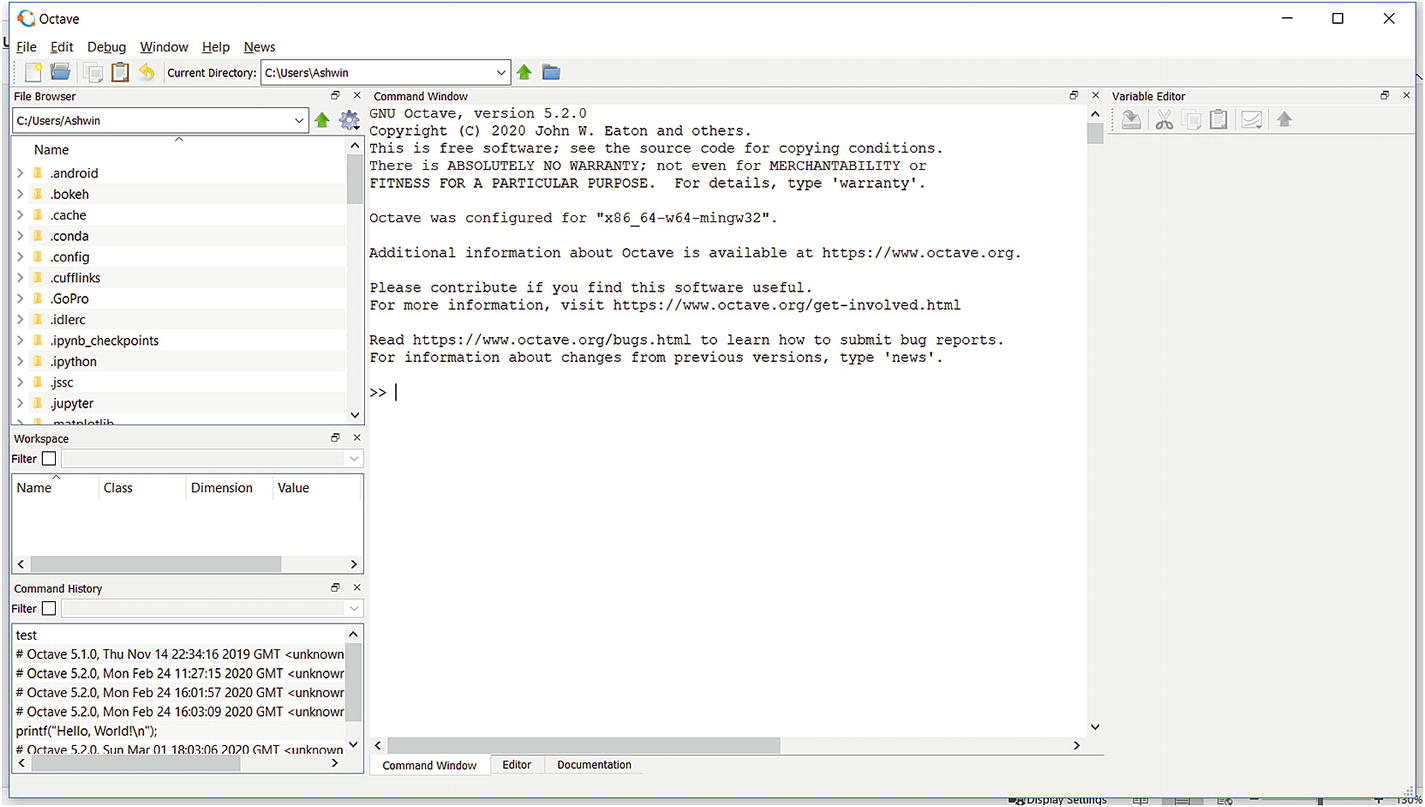1425x807 pixels.
Task: Close the Command History panel
Action: (357, 588)
